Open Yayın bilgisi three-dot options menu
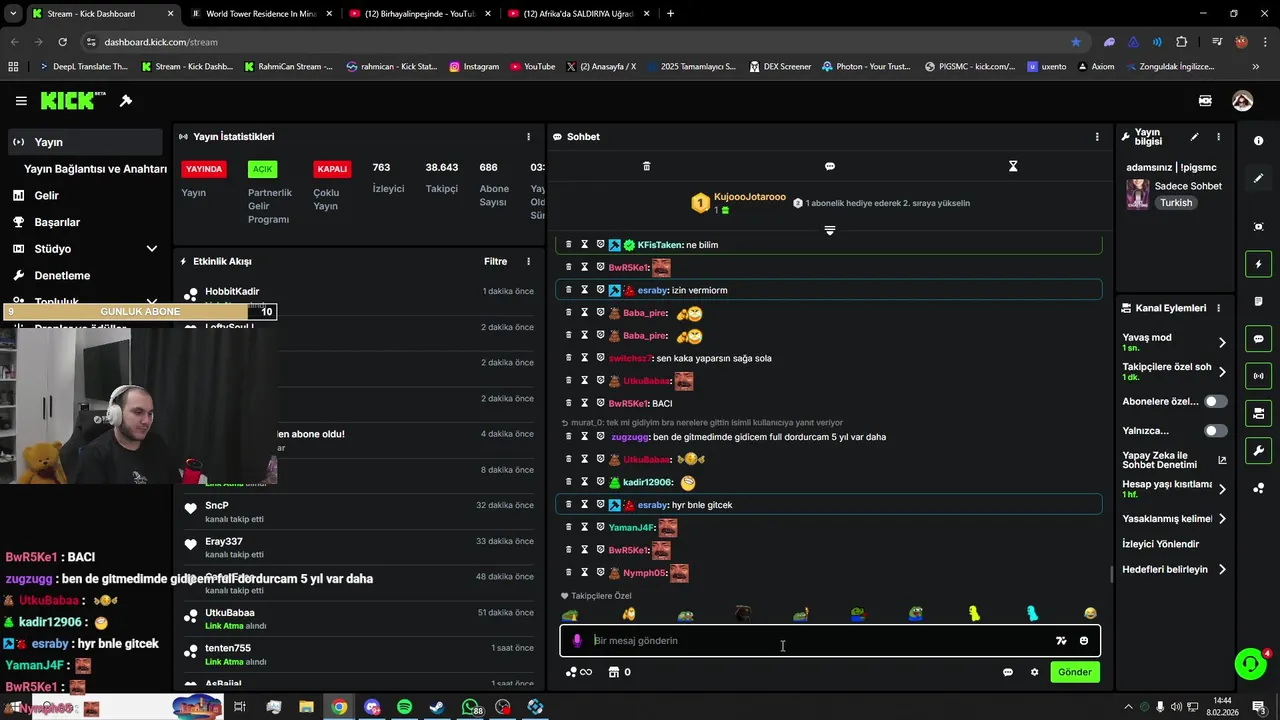This screenshot has width=1280, height=720. [x=1218, y=137]
